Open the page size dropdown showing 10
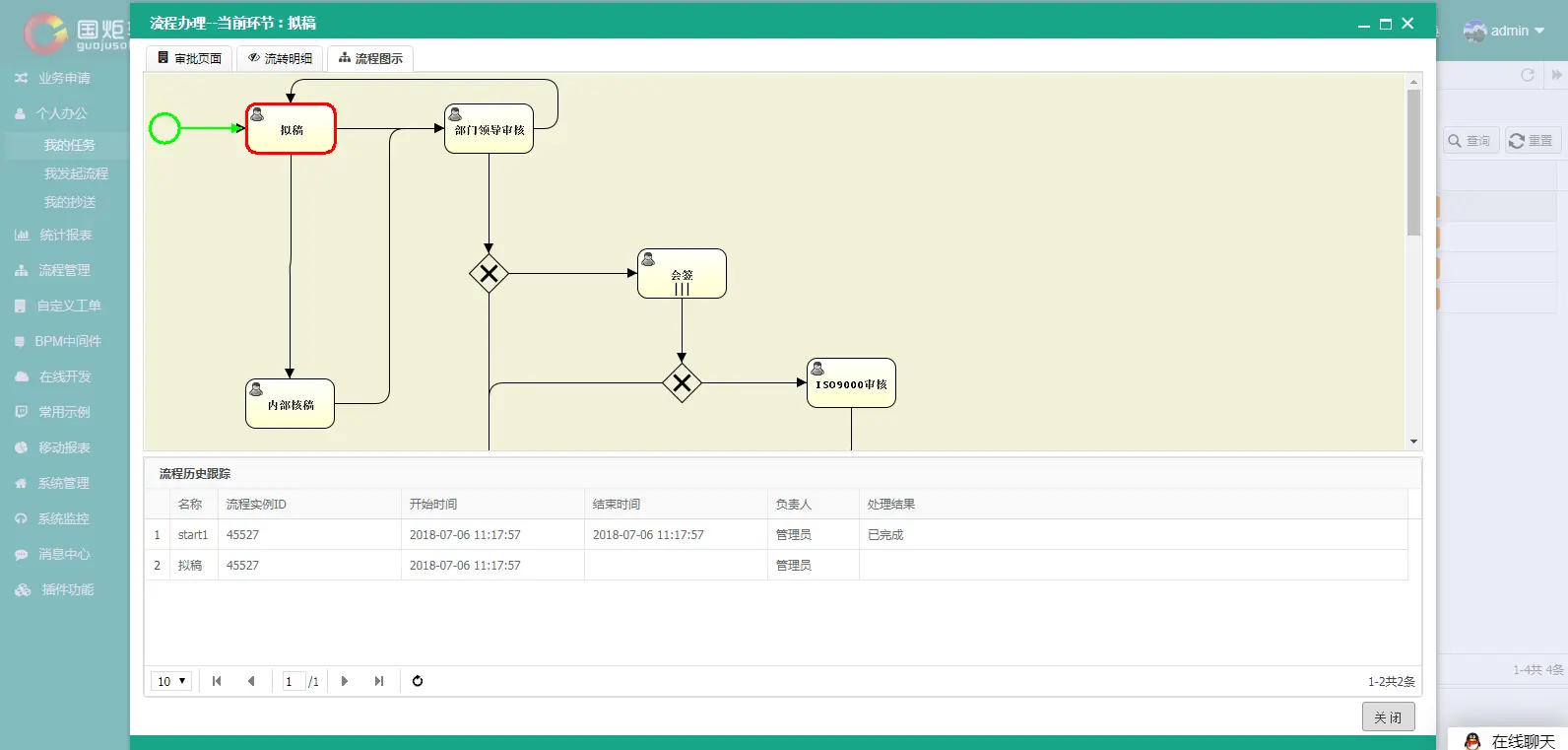The width and height of the screenshot is (1568, 750). pyautogui.click(x=171, y=681)
